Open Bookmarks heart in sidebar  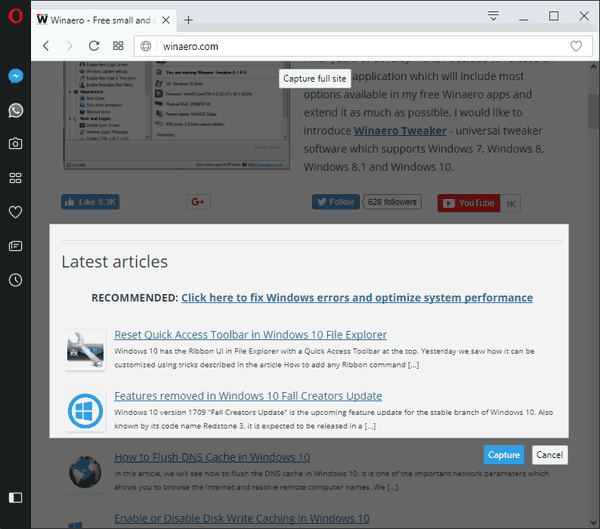tap(15, 212)
